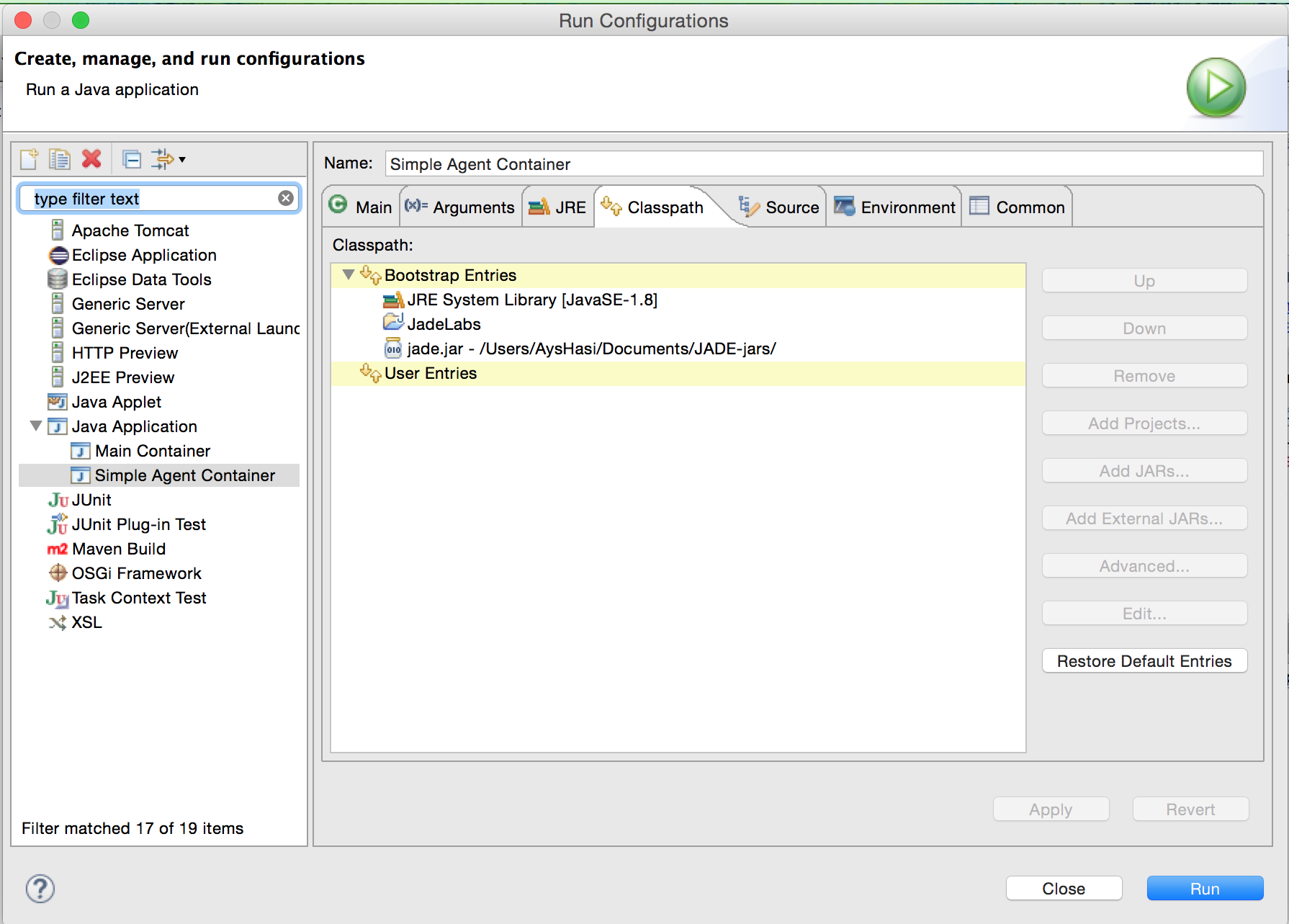Select J2EE Preview configuration type
1289x924 pixels.
point(123,377)
